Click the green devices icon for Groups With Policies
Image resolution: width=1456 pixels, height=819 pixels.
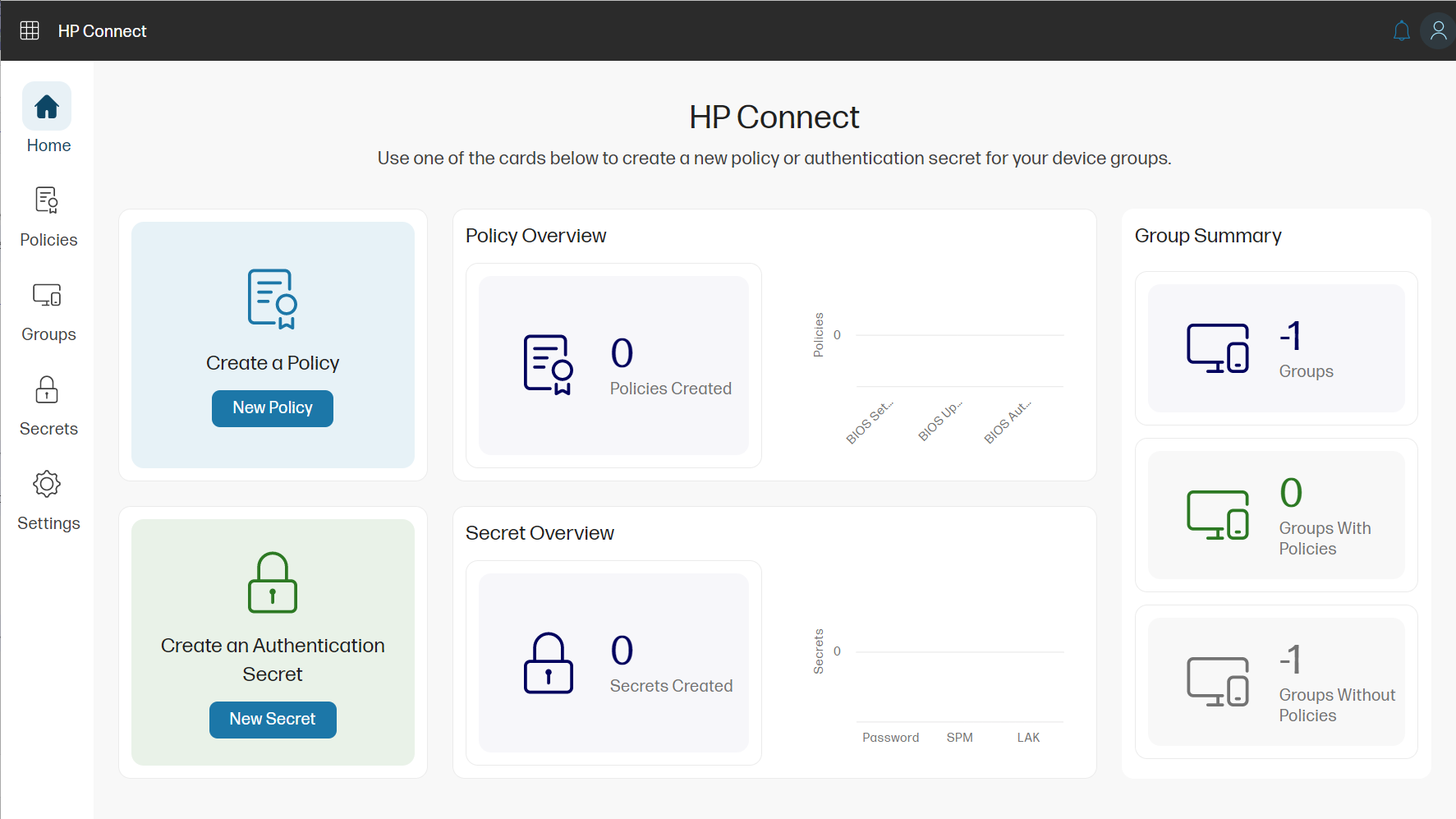tap(1219, 516)
